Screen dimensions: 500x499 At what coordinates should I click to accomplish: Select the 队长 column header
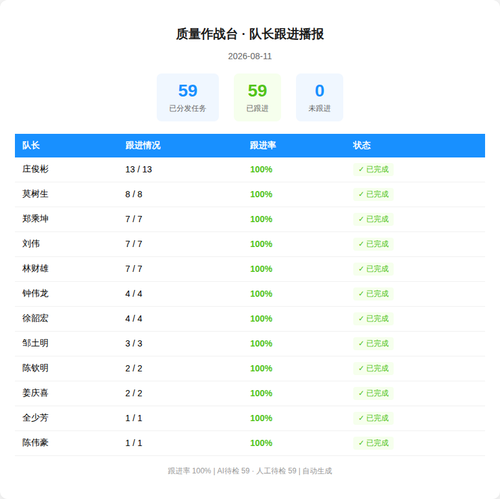(x=31, y=145)
